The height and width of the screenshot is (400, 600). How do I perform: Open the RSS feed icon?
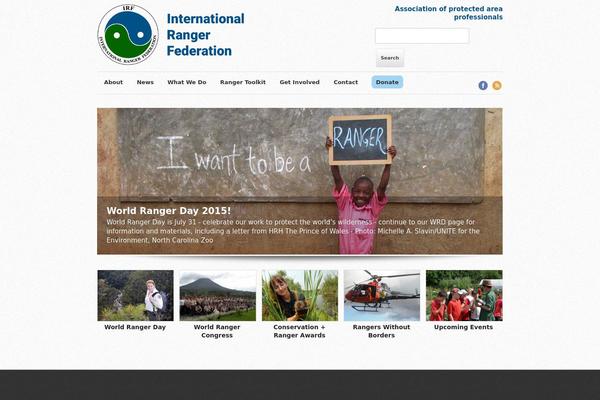(497, 85)
